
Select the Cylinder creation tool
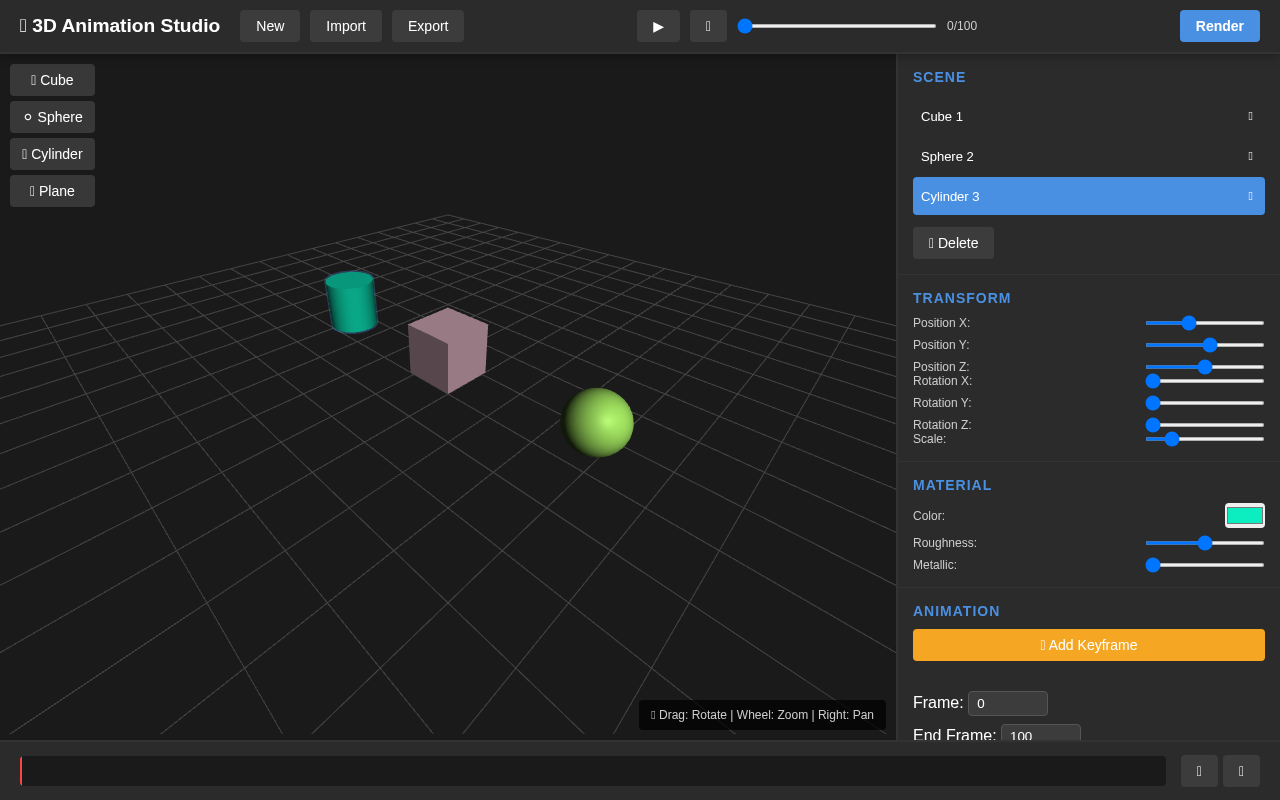[x=51, y=154]
